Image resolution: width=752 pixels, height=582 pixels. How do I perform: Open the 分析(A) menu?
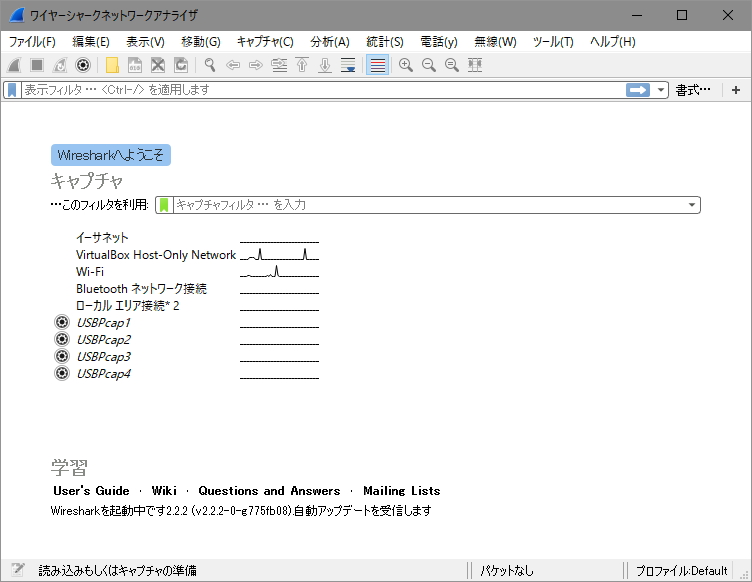(330, 42)
